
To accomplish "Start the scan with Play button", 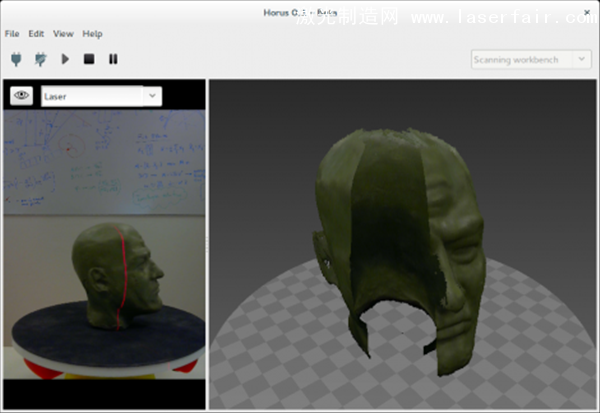I will (x=65, y=59).
